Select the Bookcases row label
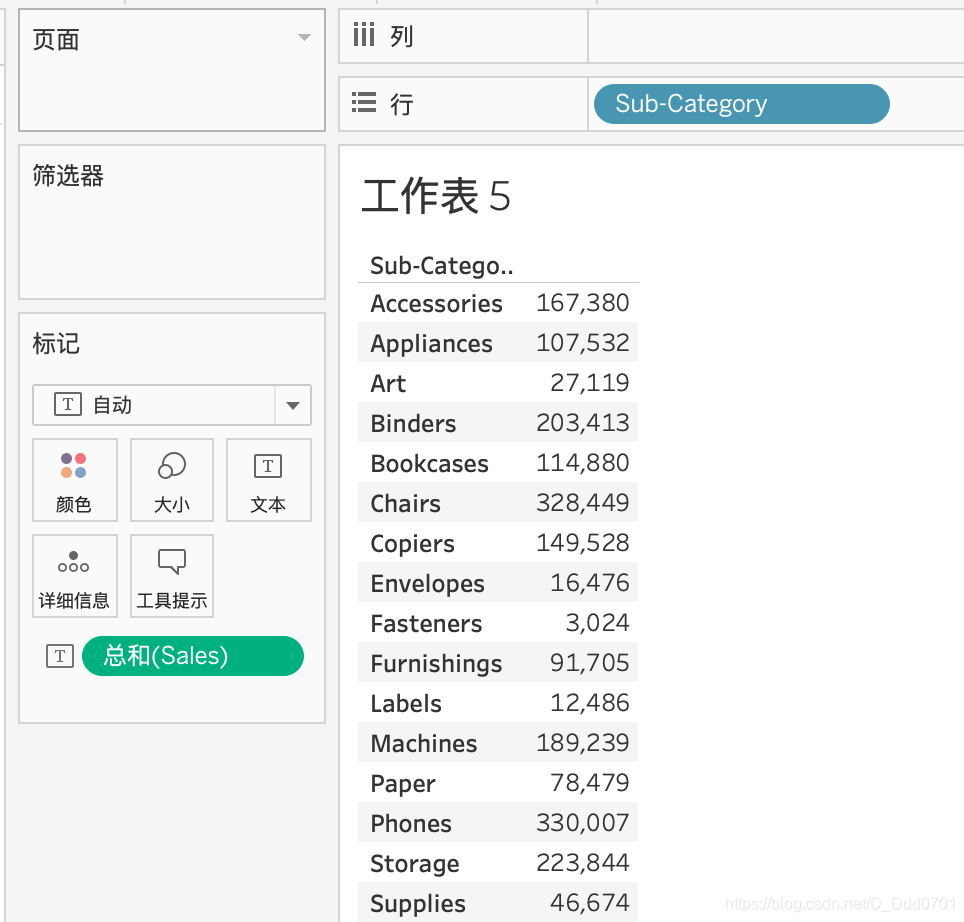This screenshot has width=964, height=922. coord(429,463)
